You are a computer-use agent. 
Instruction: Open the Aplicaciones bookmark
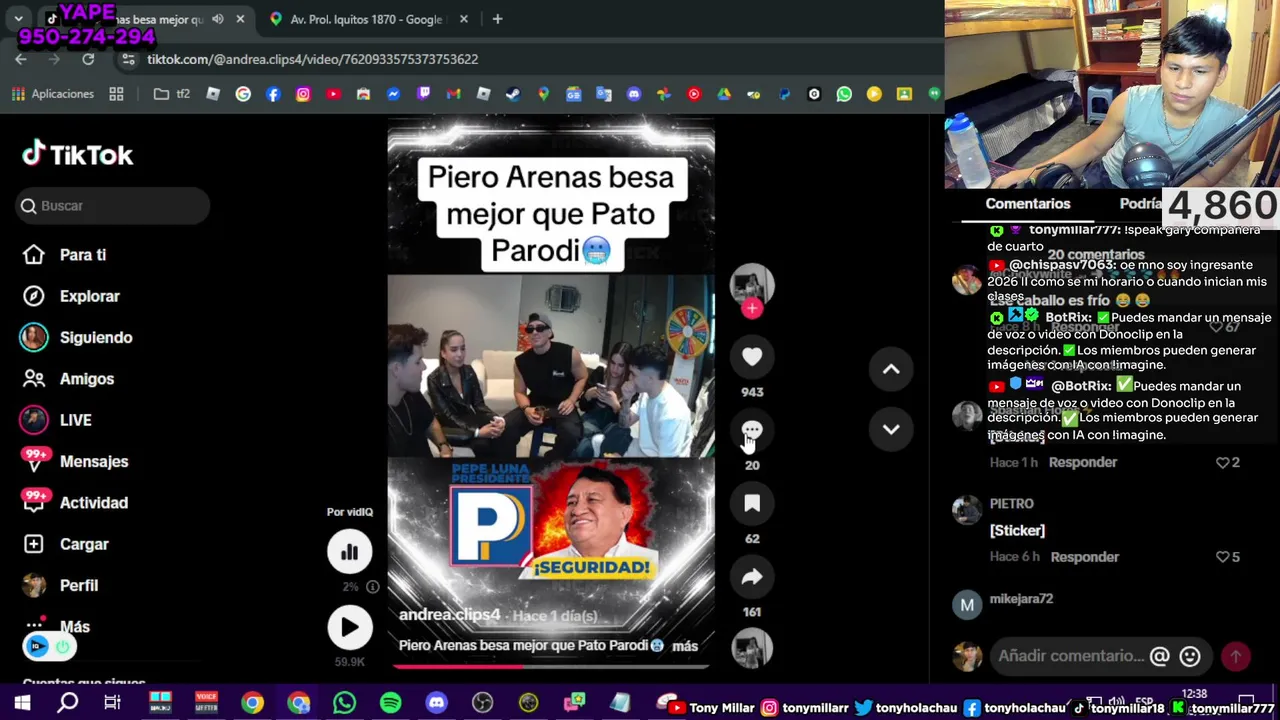[52, 94]
